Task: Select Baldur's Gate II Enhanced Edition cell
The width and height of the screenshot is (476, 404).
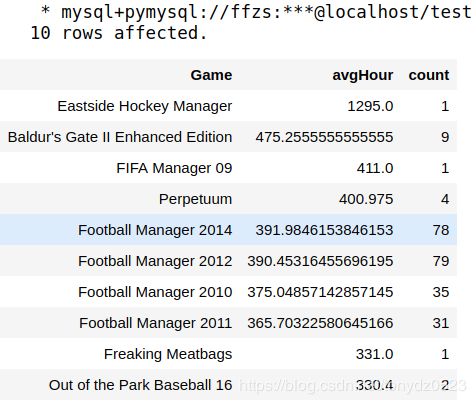Action: point(120,137)
